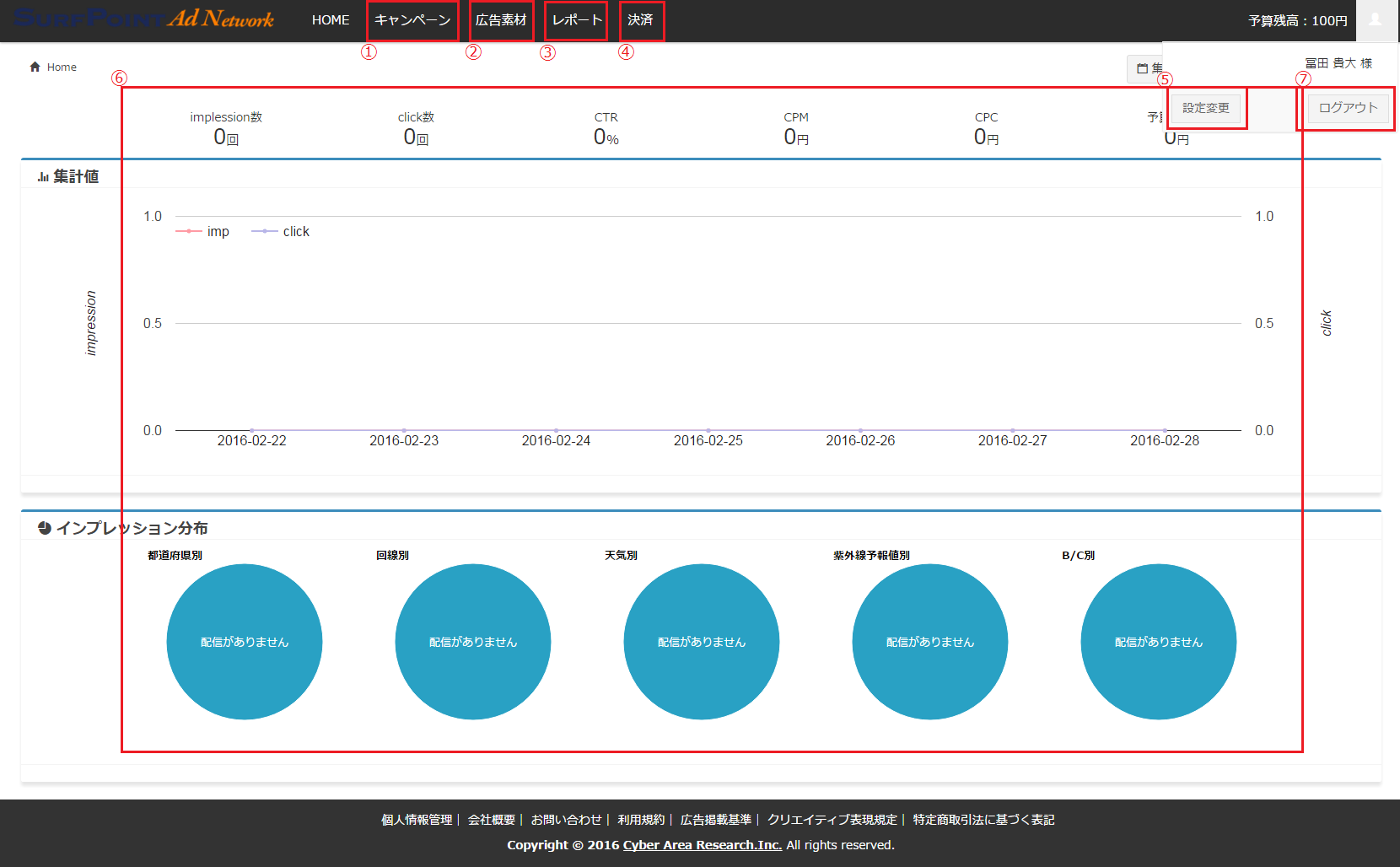Click the pie icon beside インプレッション分布

click(45, 528)
